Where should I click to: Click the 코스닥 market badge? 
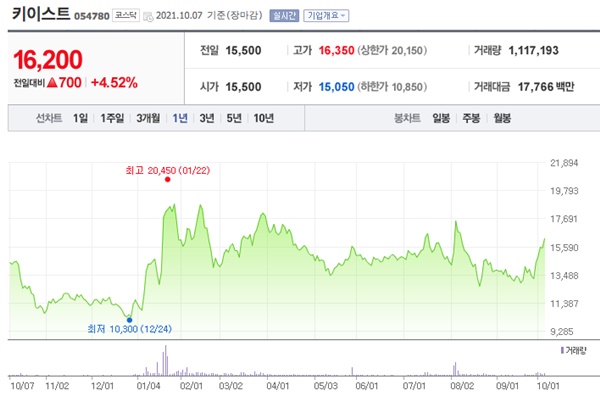coord(126,15)
